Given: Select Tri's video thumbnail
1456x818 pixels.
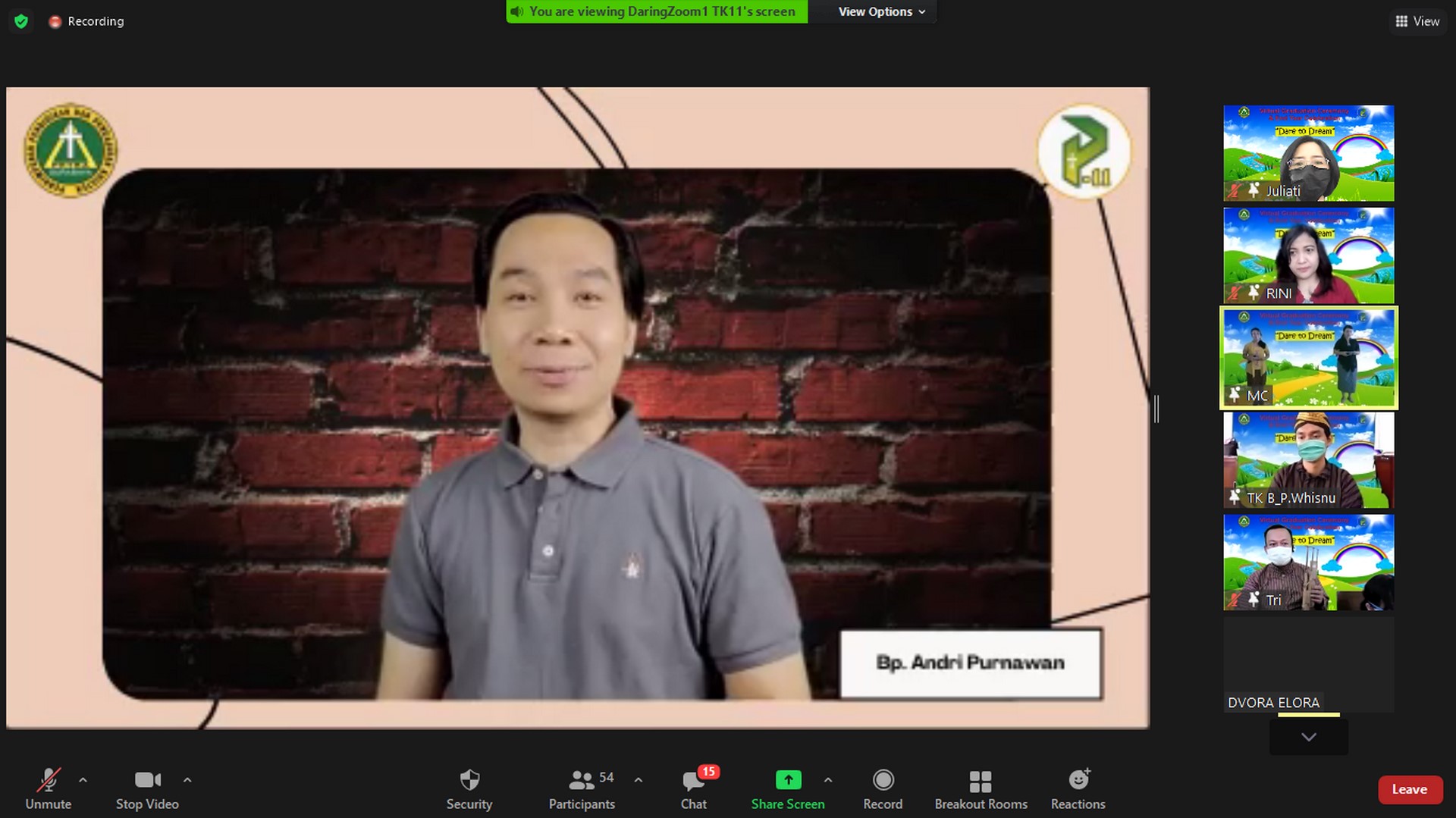Looking at the screenshot, I should coord(1309,563).
